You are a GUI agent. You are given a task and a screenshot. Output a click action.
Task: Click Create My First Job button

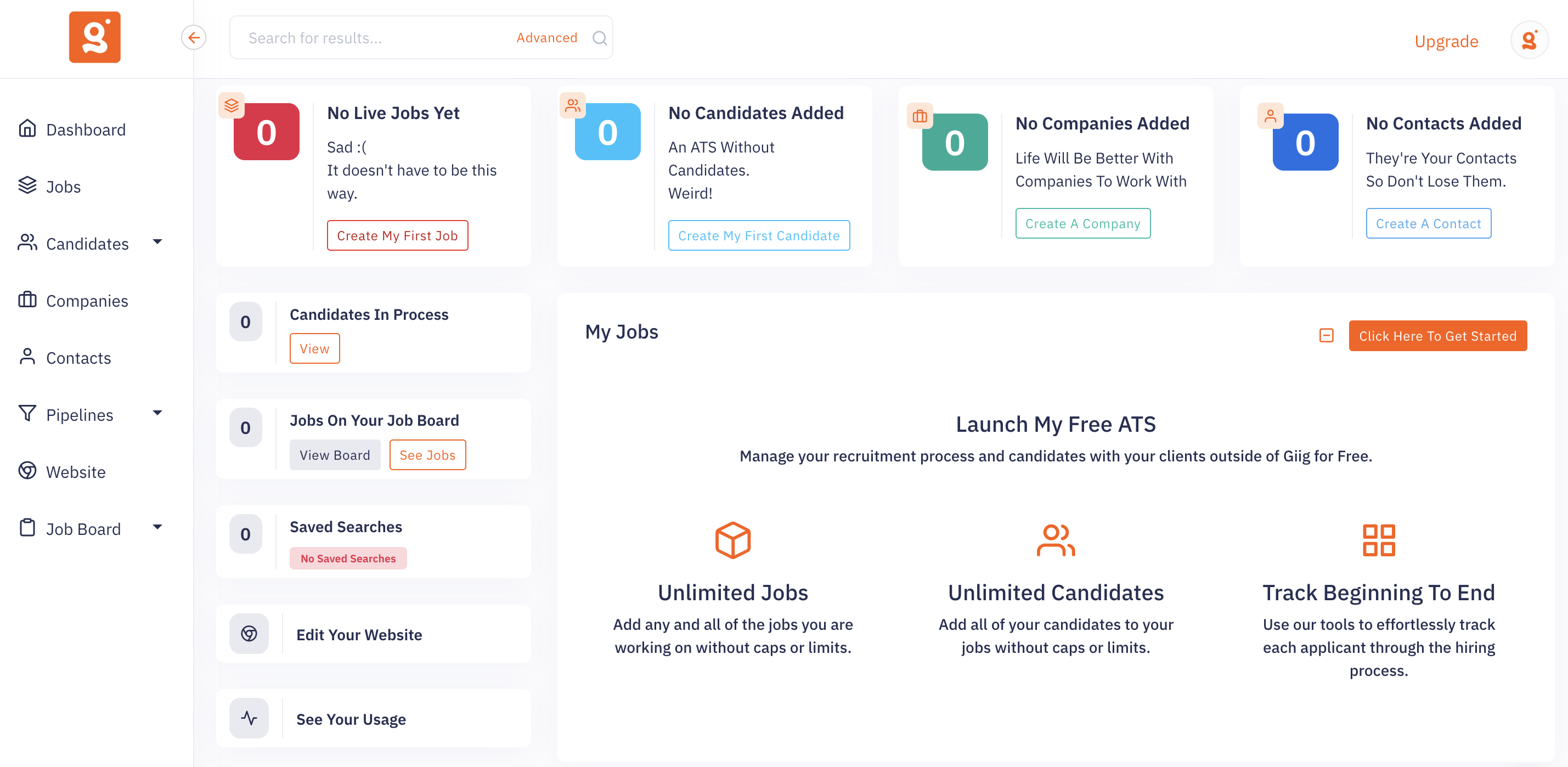[397, 235]
